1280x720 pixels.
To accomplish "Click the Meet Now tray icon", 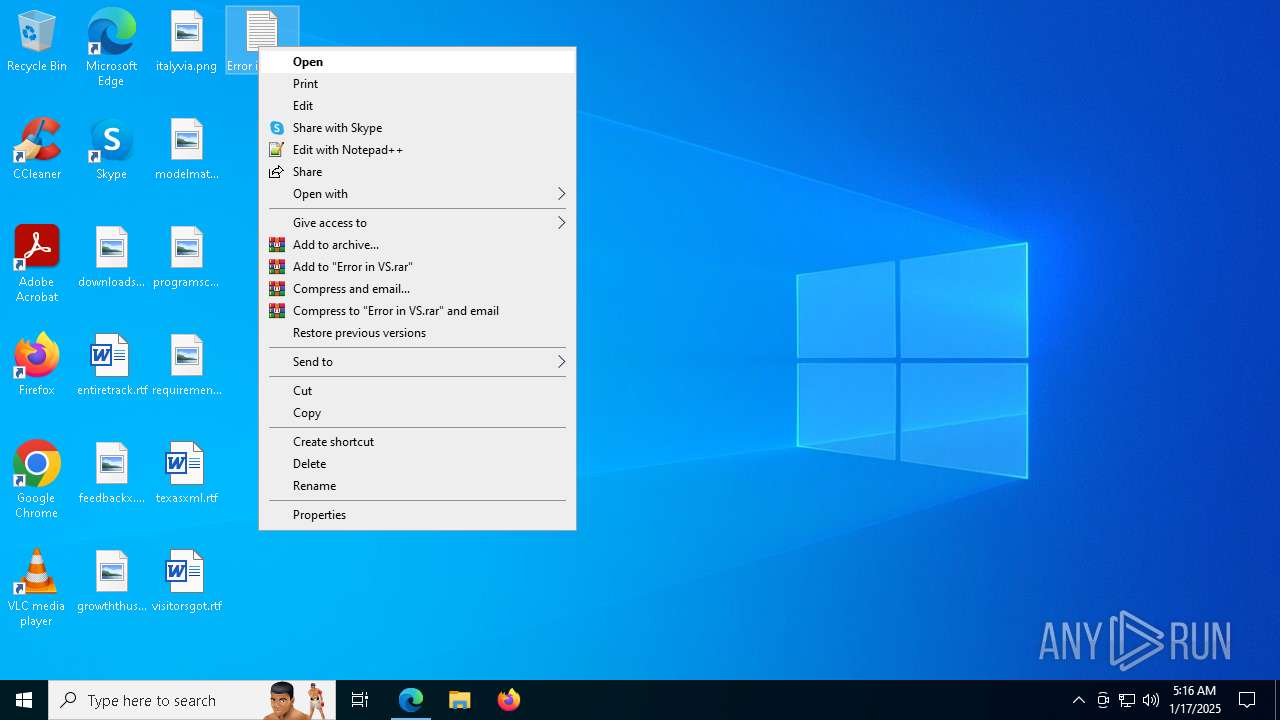I will coord(1103,700).
